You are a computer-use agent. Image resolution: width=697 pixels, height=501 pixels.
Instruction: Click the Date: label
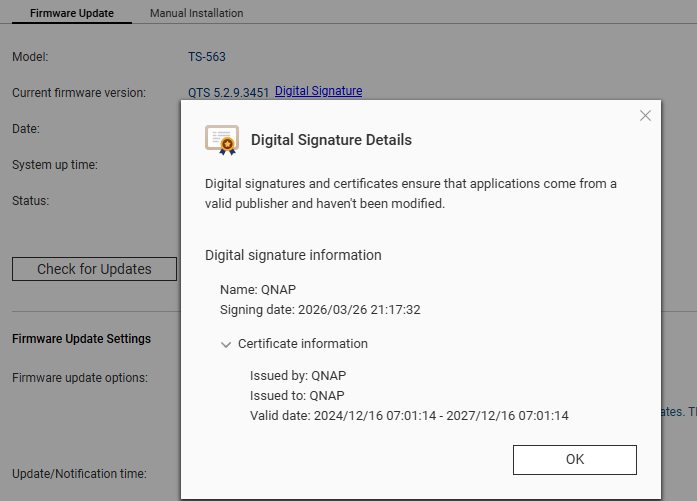point(26,129)
